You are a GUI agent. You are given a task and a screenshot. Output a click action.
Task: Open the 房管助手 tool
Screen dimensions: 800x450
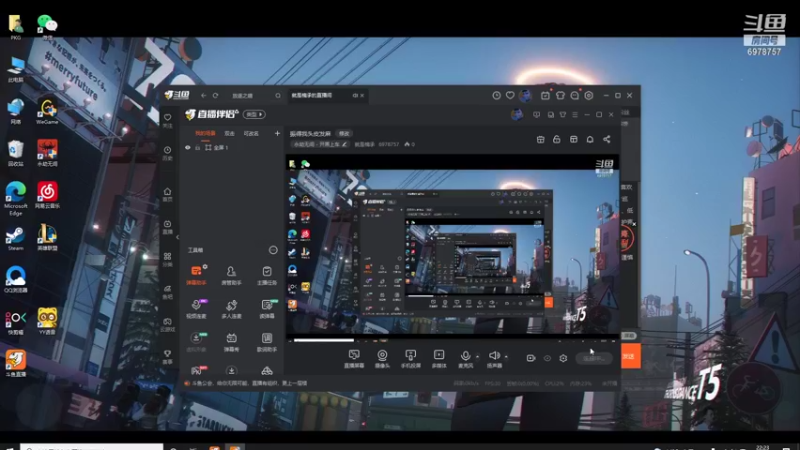point(231,273)
